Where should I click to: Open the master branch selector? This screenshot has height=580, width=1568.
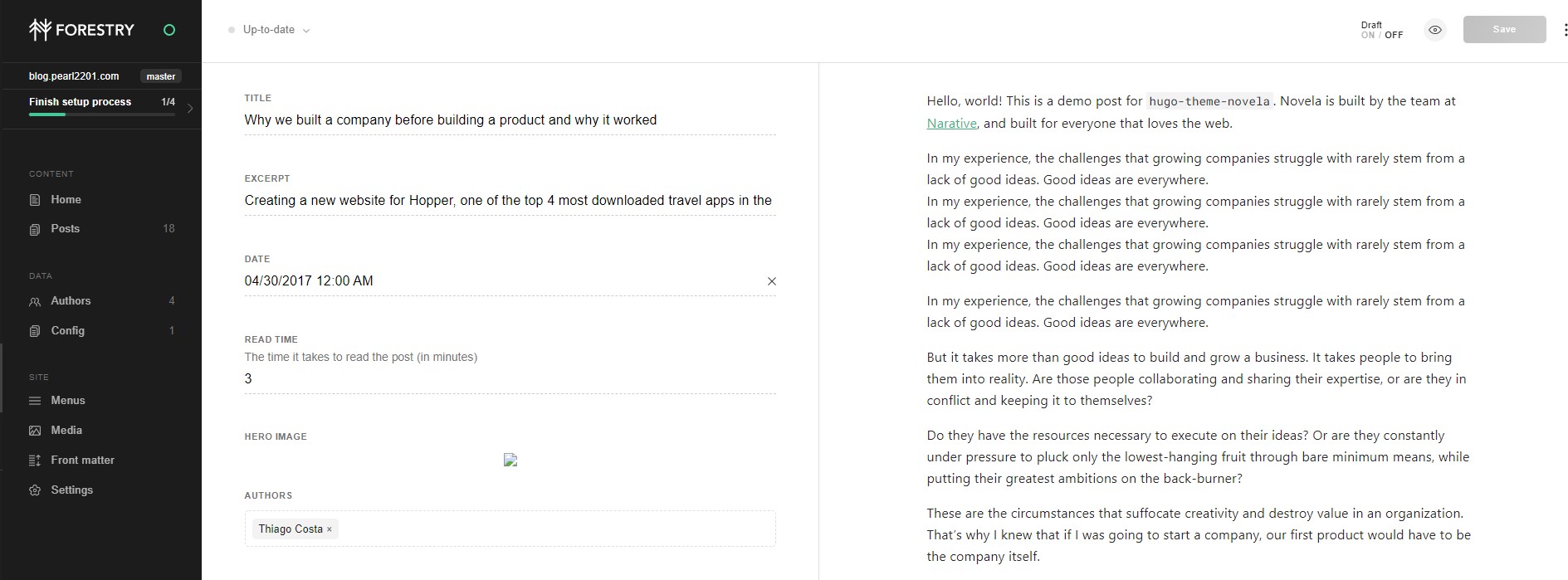pyautogui.click(x=161, y=76)
